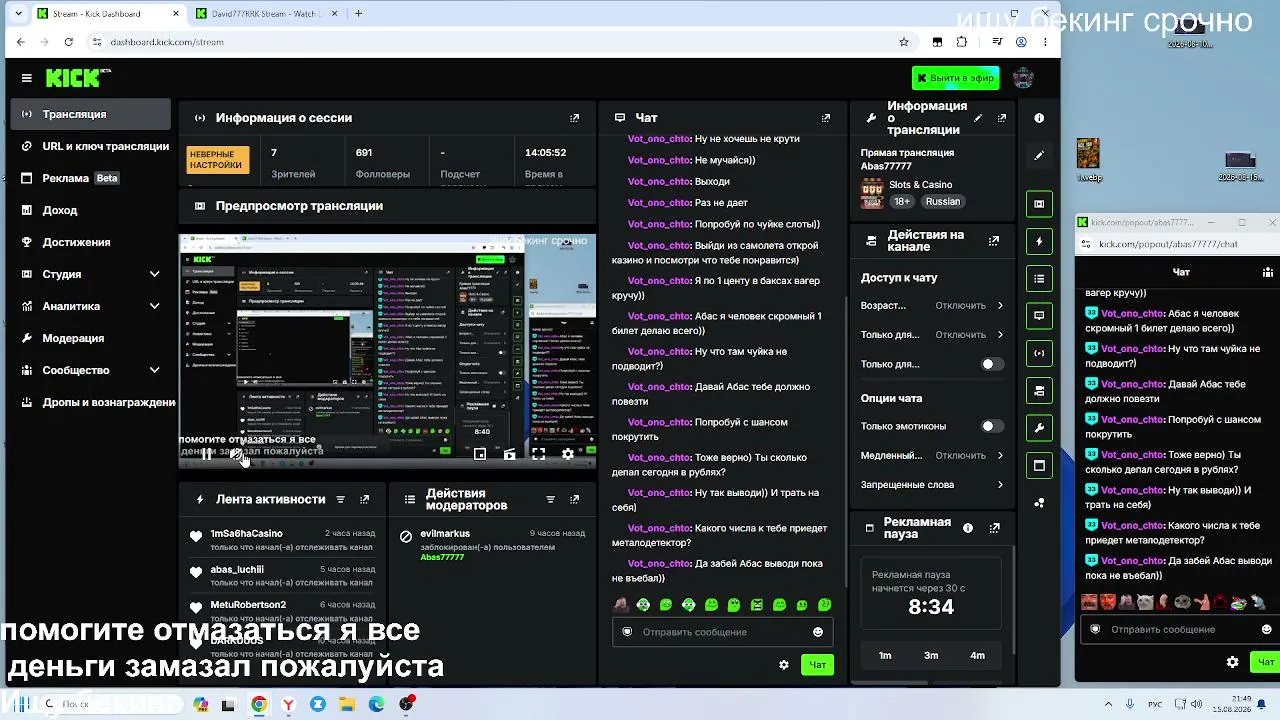Toggle stream preview widget in right toolbar
Viewport: 1280px width, 720px height.
[x=1039, y=204]
